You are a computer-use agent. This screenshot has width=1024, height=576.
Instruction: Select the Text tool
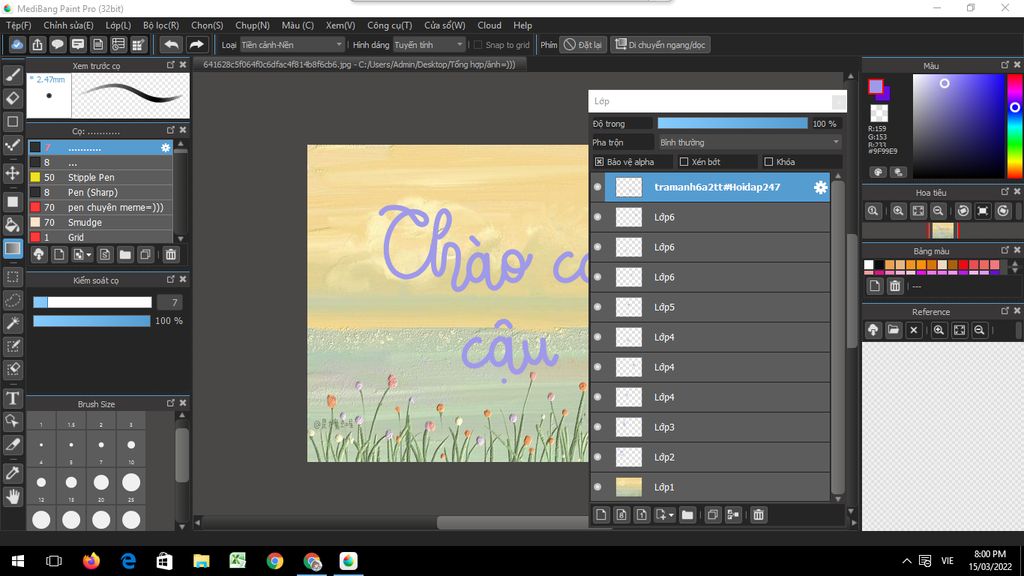click(x=12, y=398)
